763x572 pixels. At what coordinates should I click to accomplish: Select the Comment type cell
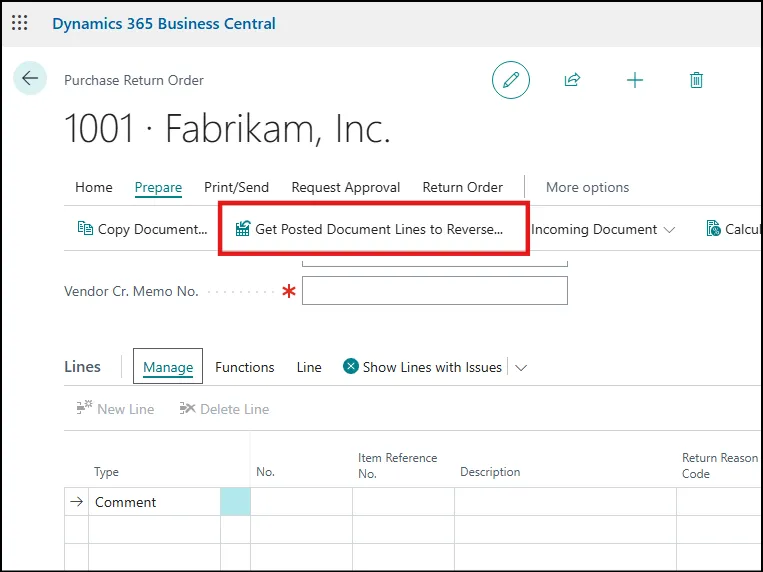tap(155, 502)
